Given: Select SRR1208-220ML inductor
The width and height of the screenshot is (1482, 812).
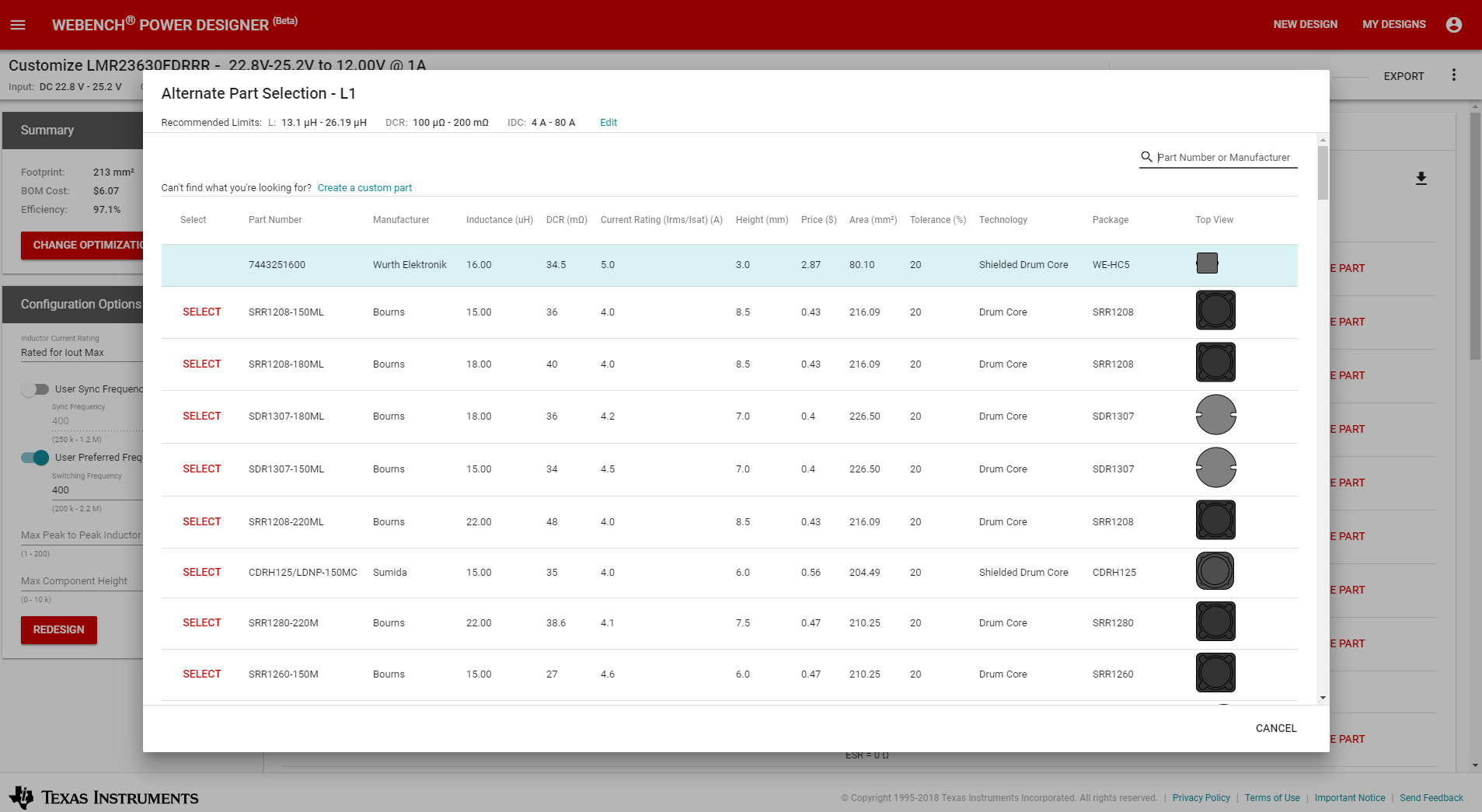Looking at the screenshot, I should pyautogui.click(x=202, y=521).
